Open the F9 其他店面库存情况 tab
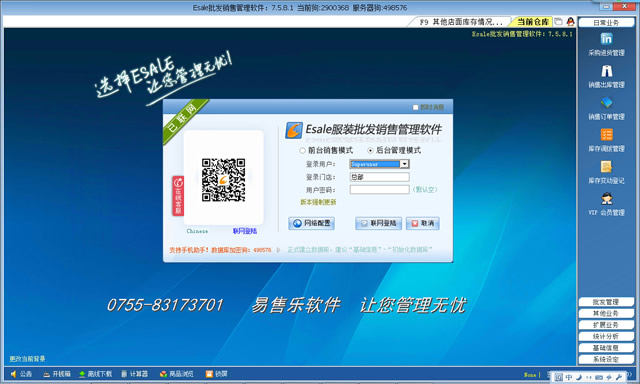This screenshot has height=384, width=640. pos(460,22)
